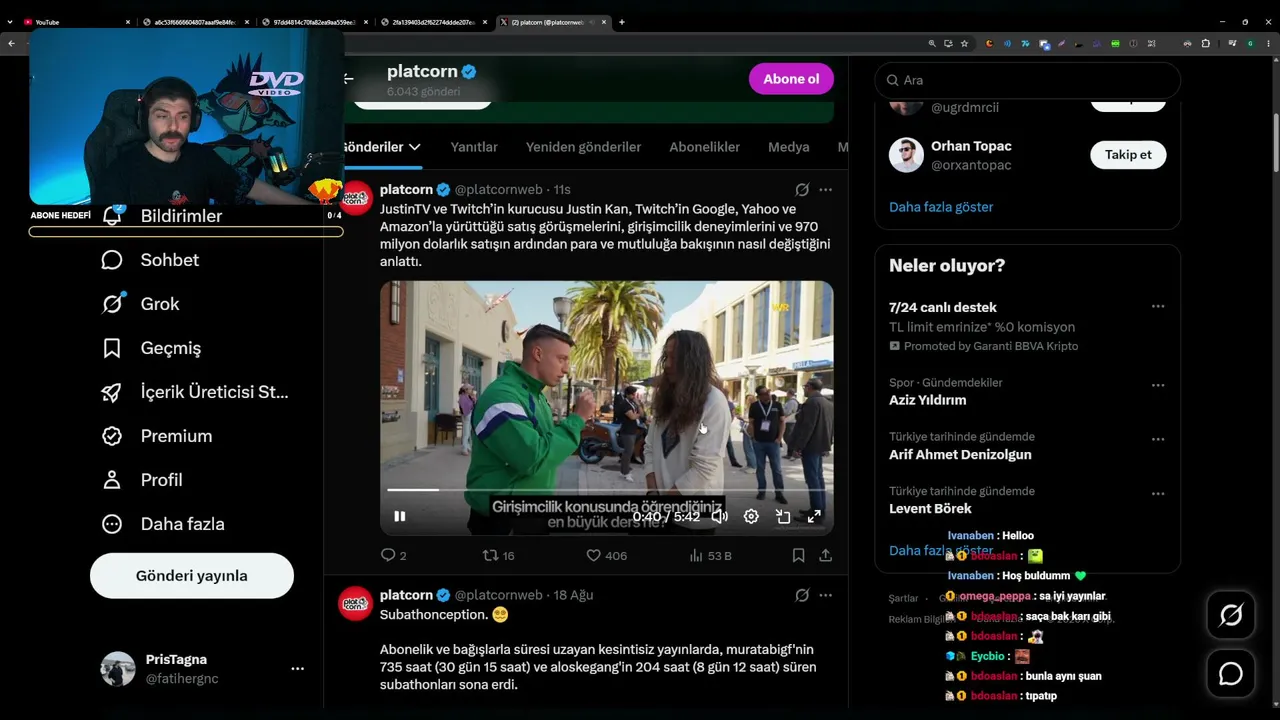Open Bildirimler notifications bell icon

point(112,215)
